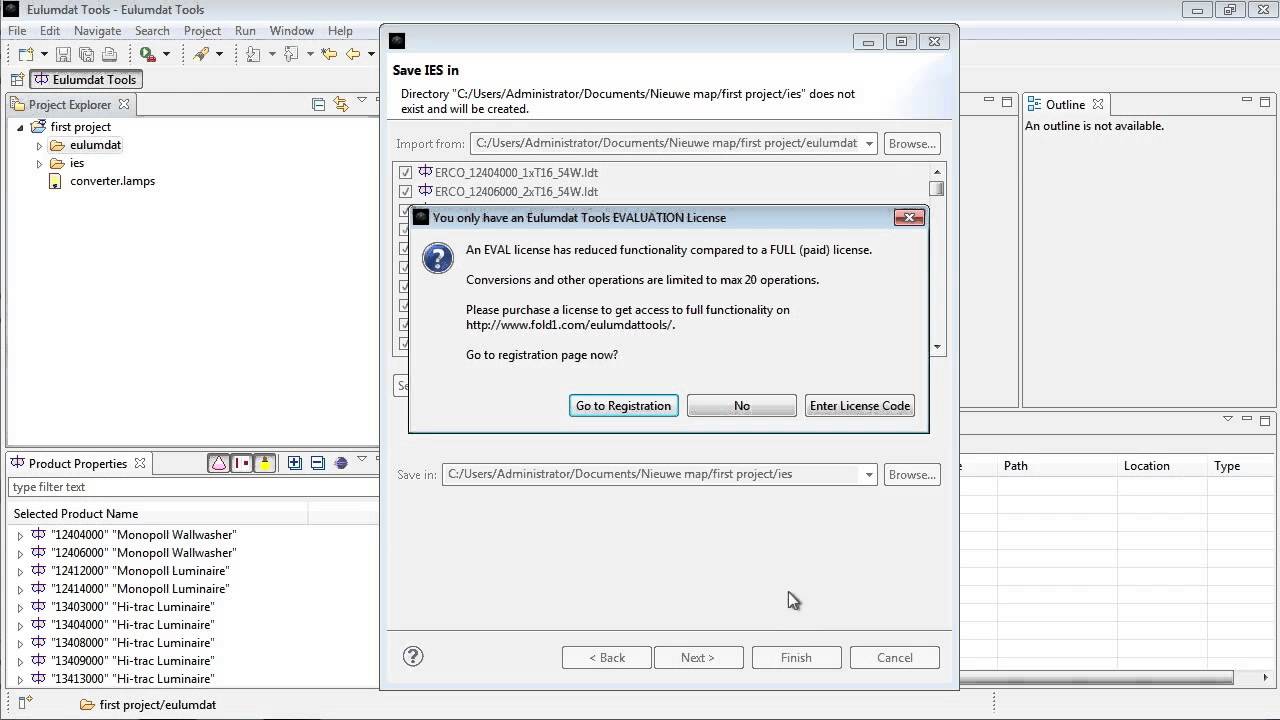Viewport: 1280px width, 720px height.
Task: Toggle the pink luminaire shape filter button
Action: 218,463
